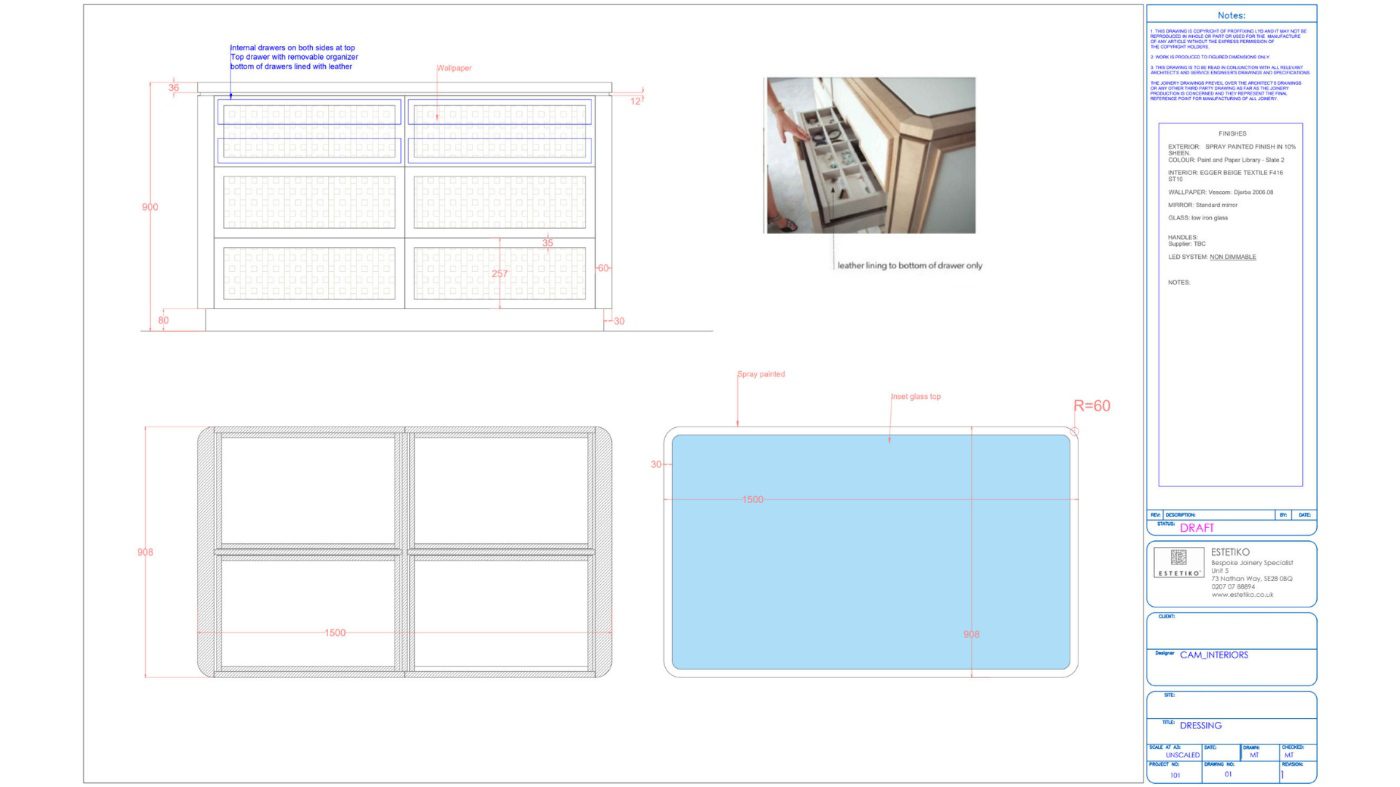Image resolution: width=1400 pixels, height=787 pixels.
Task: Click the Spray painted callout label
Action: 761,372
